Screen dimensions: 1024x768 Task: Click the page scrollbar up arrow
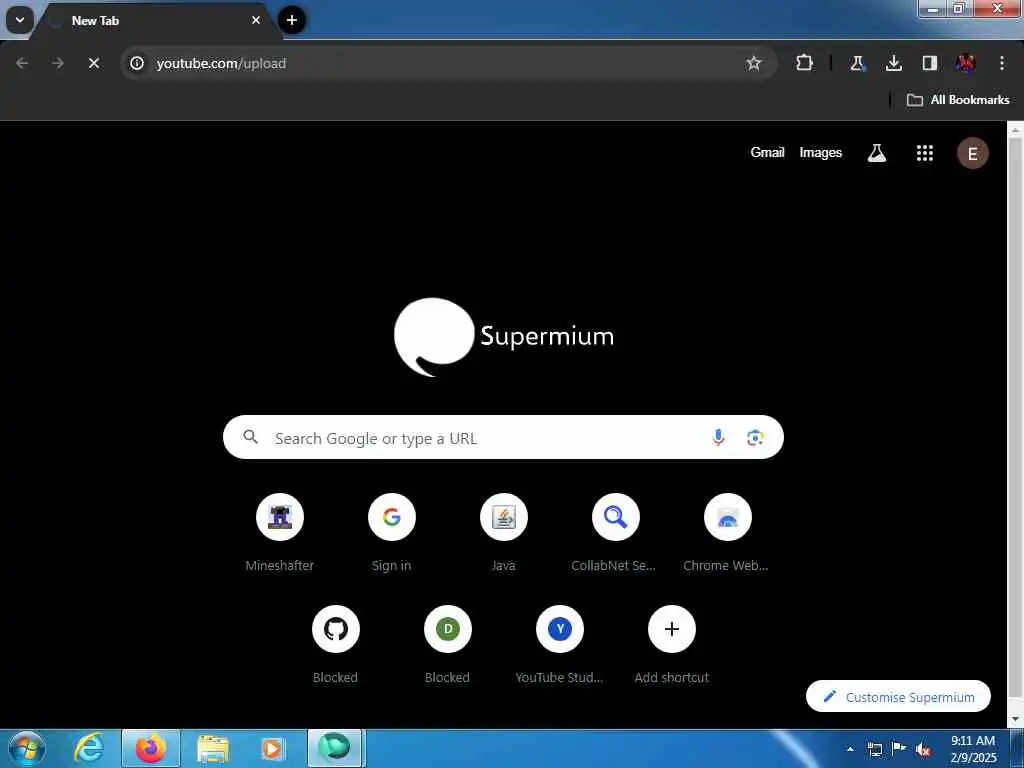[x=1015, y=130]
